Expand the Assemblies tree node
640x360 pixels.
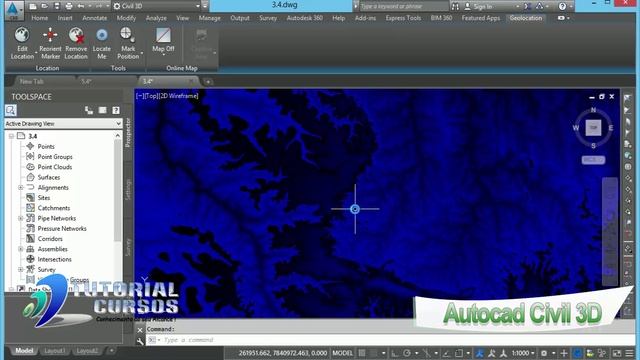click(21, 249)
